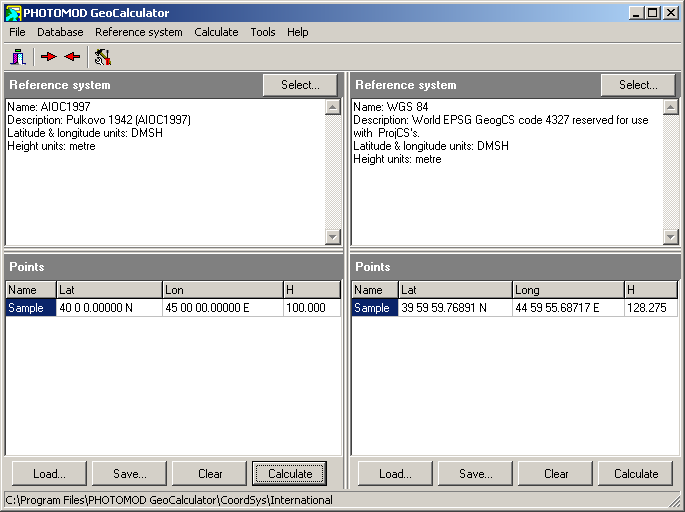Screen dimensions: 685x512
Task: Click up arrow of WGS 84 description scrollbar
Action: [x=671, y=107]
